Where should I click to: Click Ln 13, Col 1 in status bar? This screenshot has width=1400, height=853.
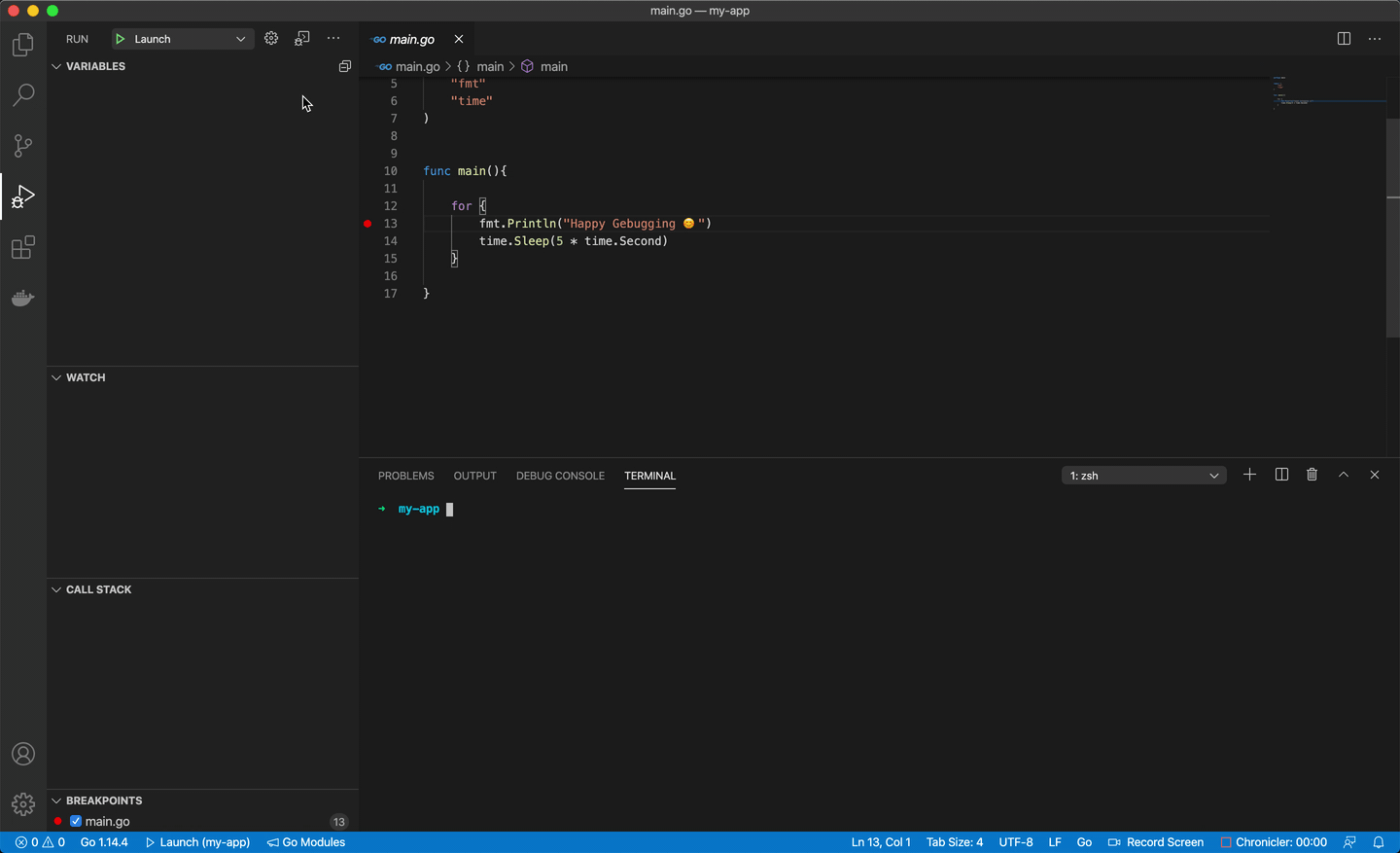coord(881,842)
